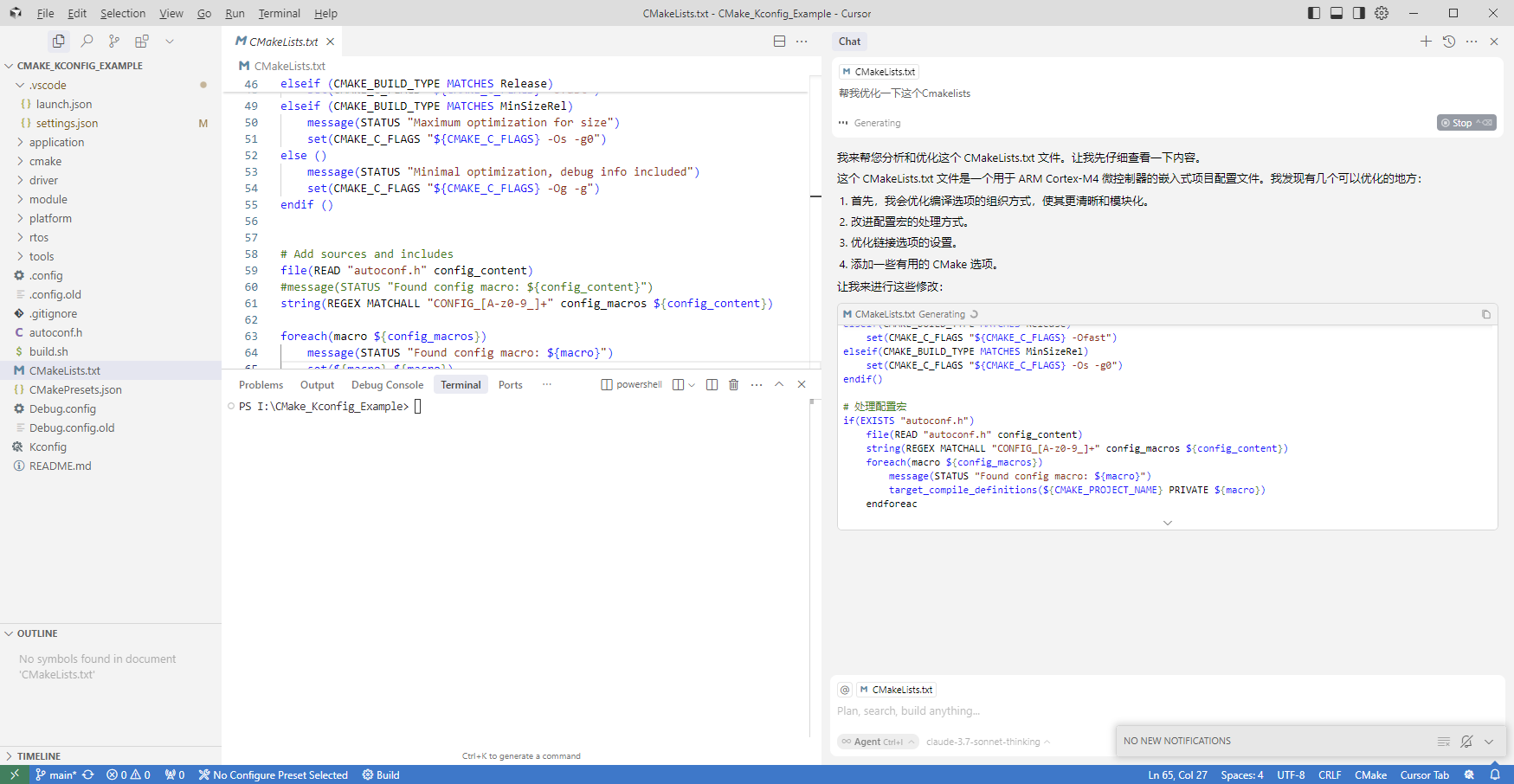Image resolution: width=1514 pixels, height=784 pixels.
Task: Start a new chat with plus icon
Action: pyautogui.click(x=1426, y=42)
